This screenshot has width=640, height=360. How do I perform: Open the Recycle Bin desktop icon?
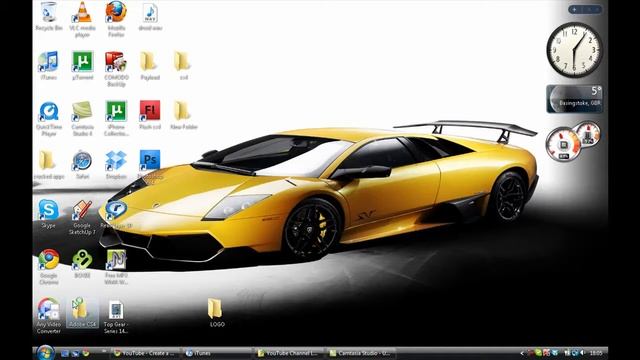click(x=49, y=16)
